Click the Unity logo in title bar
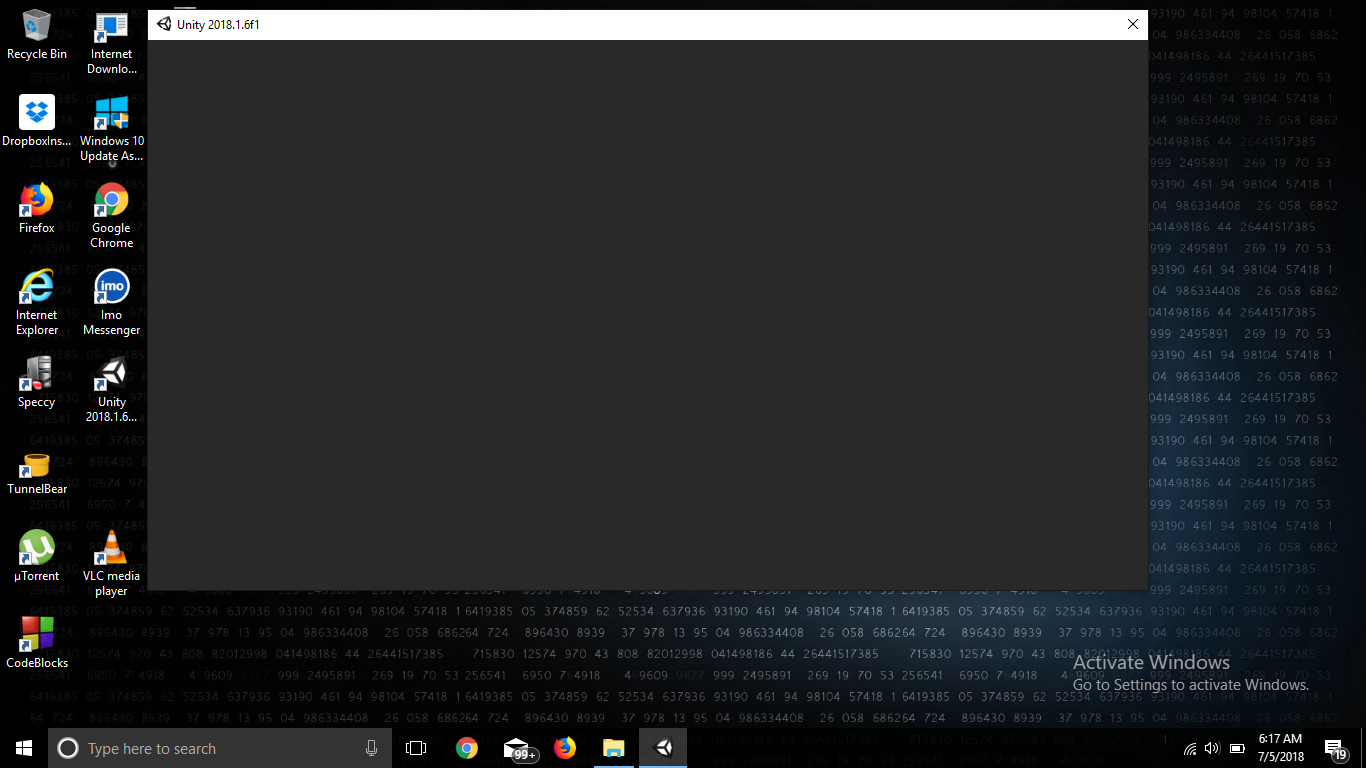 (x=164, y=25)
